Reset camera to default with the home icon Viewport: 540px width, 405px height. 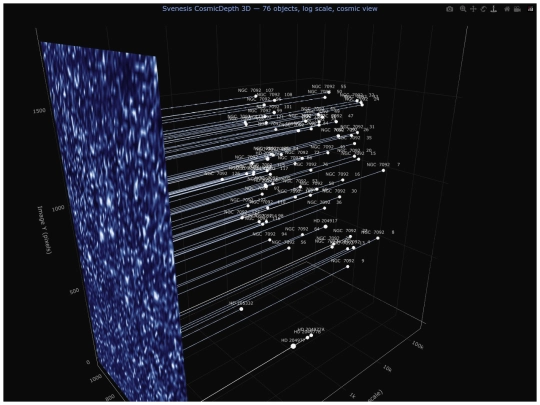pyautogui.click(x=507, y=9)
